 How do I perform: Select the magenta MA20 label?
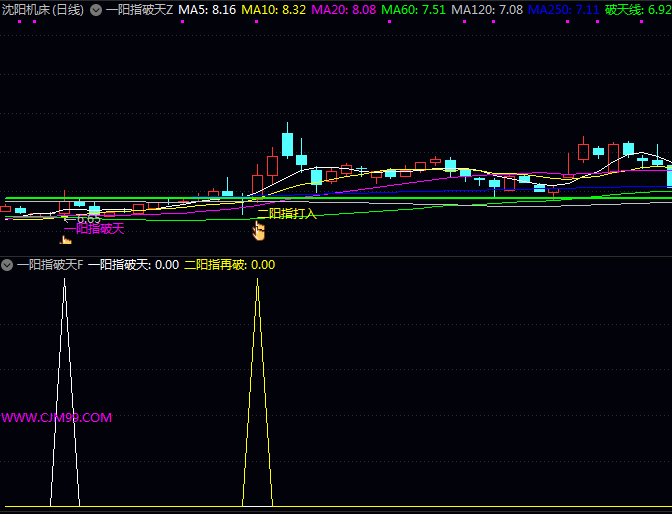tap(344, 10)
